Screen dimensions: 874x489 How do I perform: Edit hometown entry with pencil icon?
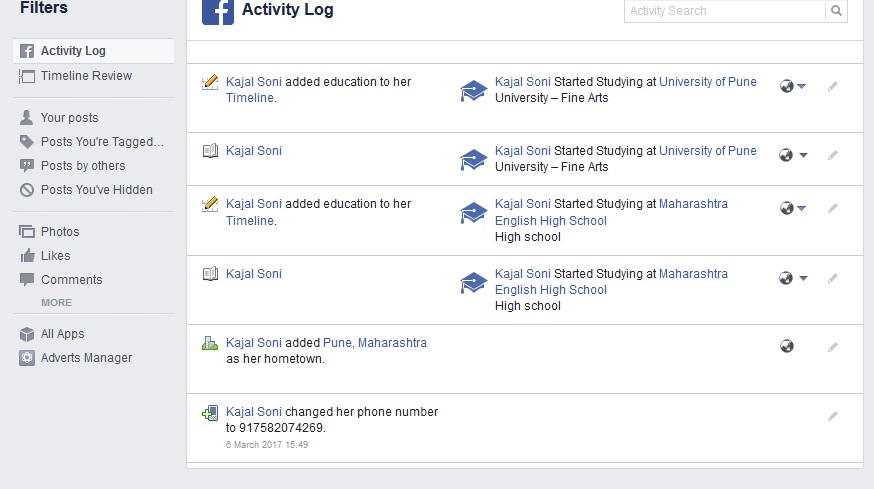click(x=833, y=347)
